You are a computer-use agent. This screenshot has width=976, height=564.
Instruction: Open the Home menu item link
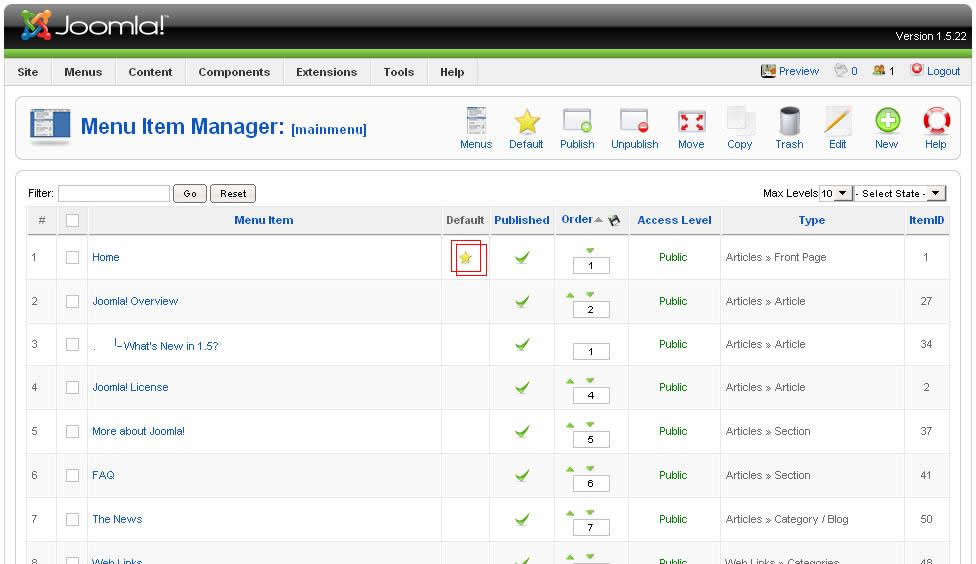tap(106, 257)
